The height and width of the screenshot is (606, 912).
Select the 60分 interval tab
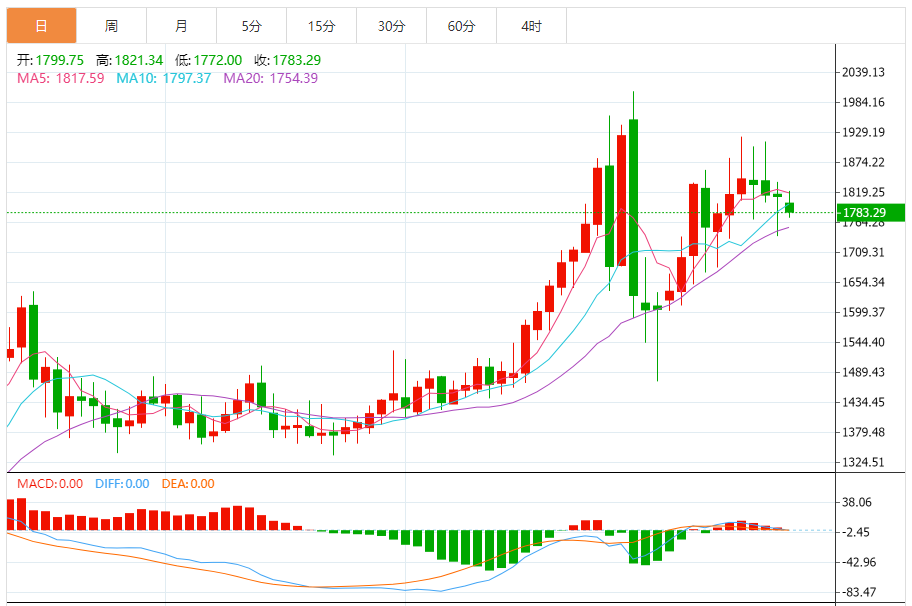[461, 26]
